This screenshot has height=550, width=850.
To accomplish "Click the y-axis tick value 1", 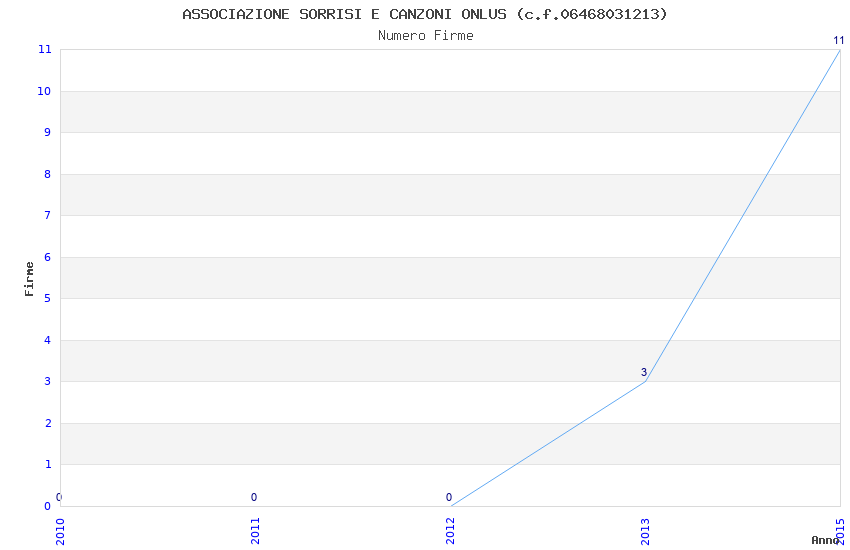I will click(x=48, y=464).
